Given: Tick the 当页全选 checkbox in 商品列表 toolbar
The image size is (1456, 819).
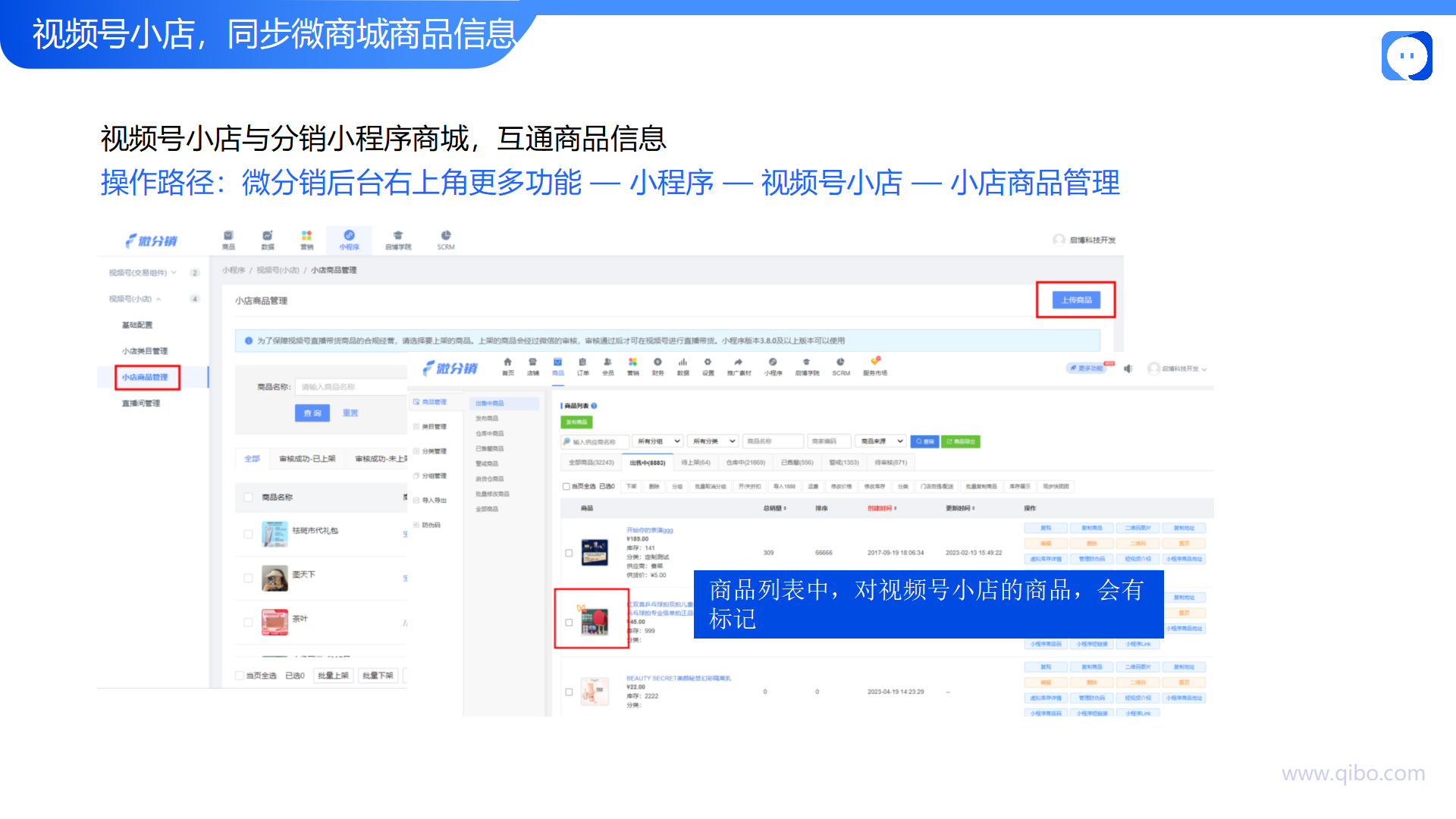Looking at the screenshot, I should coord(566,486).
